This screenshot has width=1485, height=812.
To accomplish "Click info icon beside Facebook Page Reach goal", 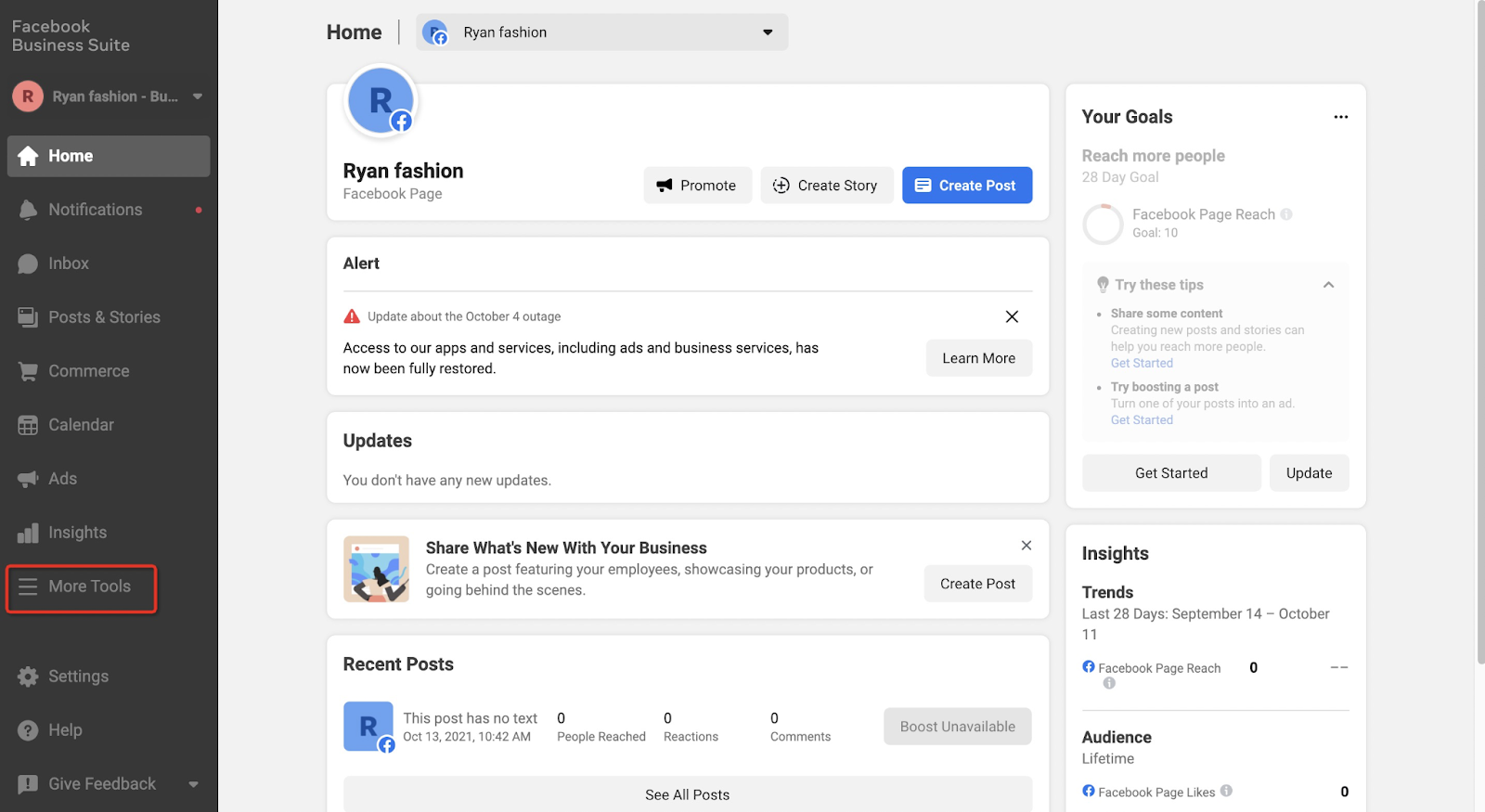I will coord(1286,214).
